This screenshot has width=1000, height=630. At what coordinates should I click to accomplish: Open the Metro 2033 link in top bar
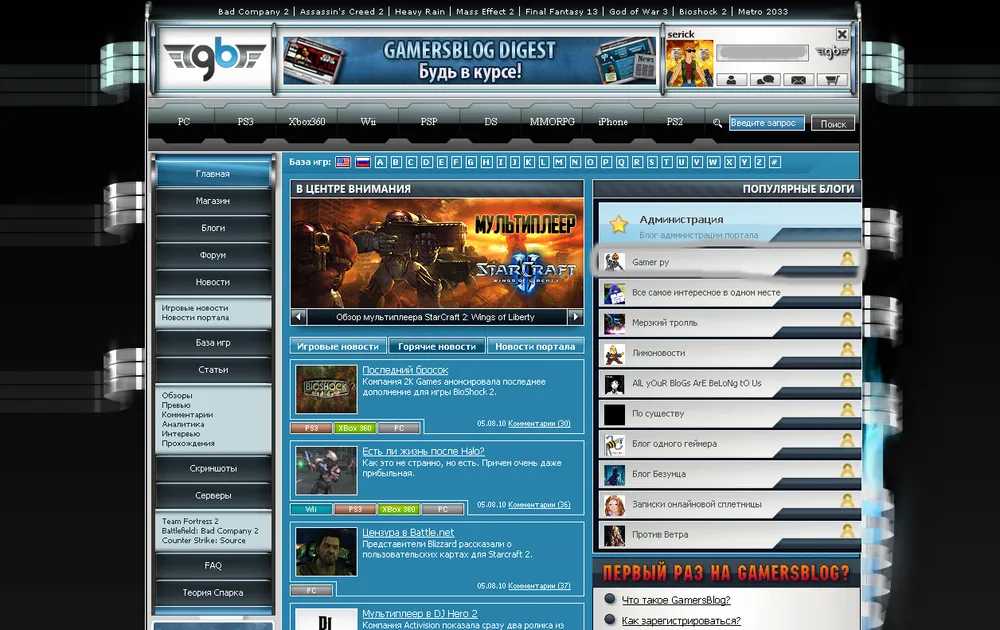point(763,11)
